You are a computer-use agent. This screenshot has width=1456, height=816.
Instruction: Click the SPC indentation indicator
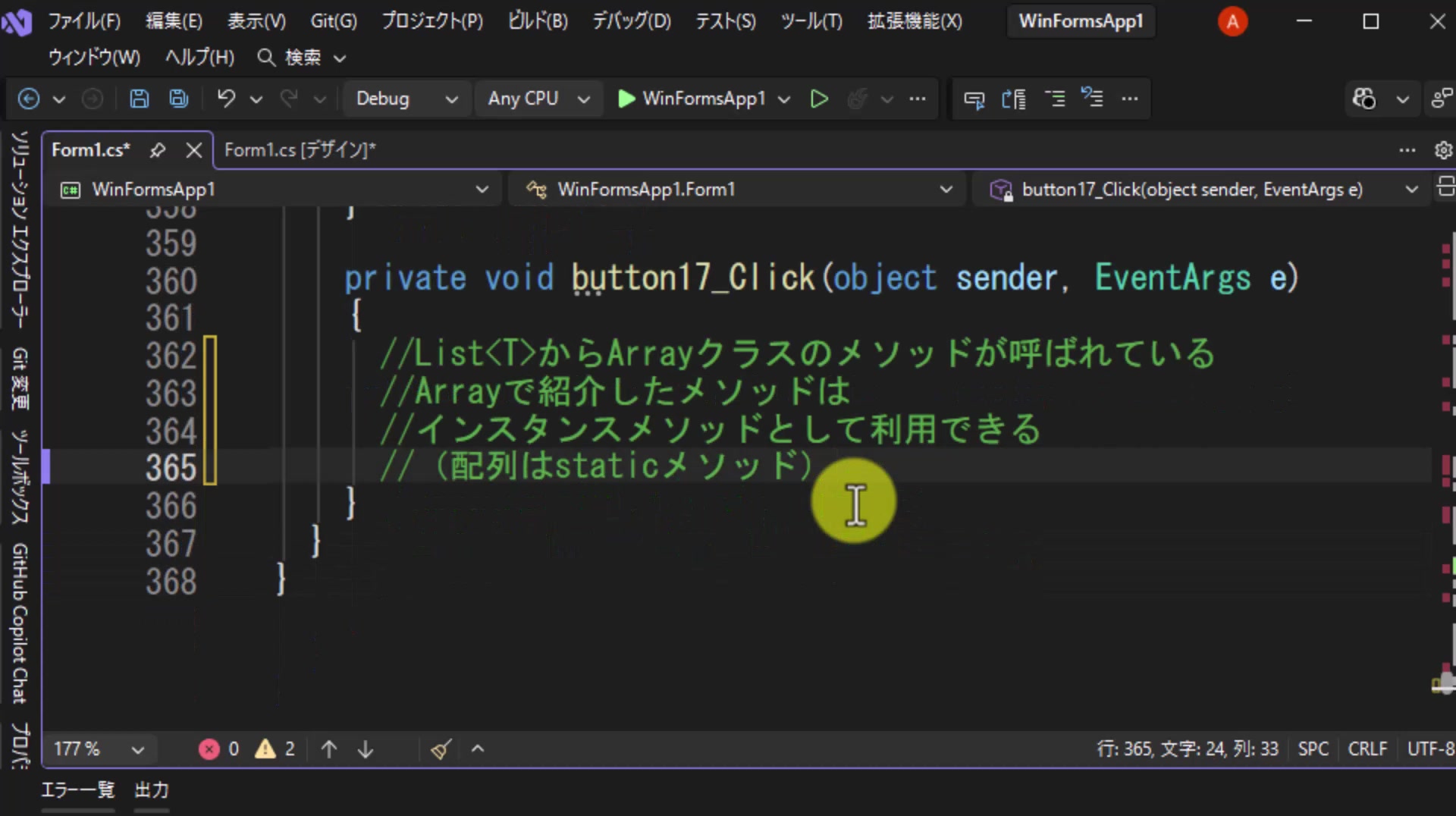tap(1313, 749)
